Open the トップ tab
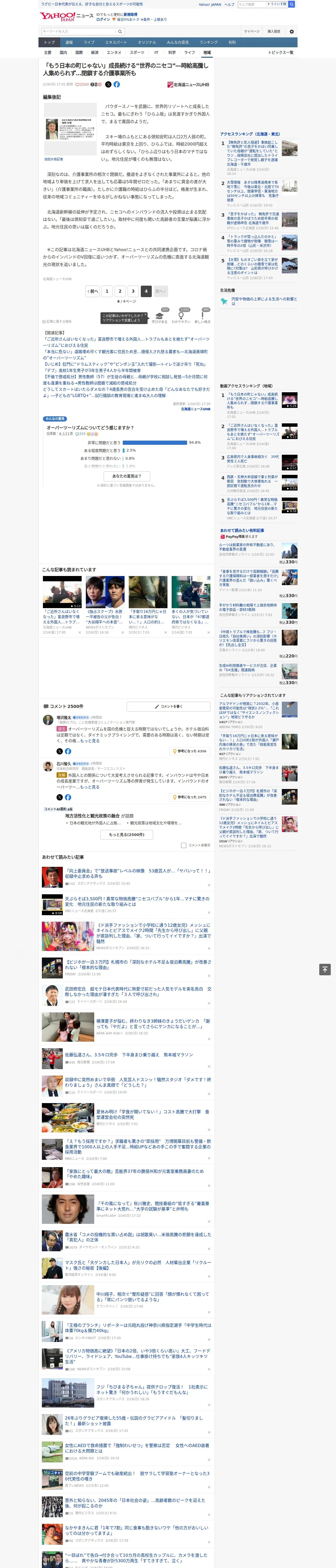 click(49, 43)
